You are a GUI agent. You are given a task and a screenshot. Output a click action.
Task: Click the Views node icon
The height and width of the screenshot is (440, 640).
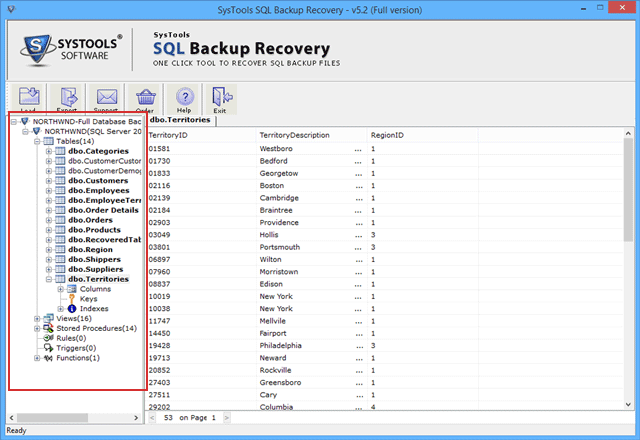tap(49, 318)
